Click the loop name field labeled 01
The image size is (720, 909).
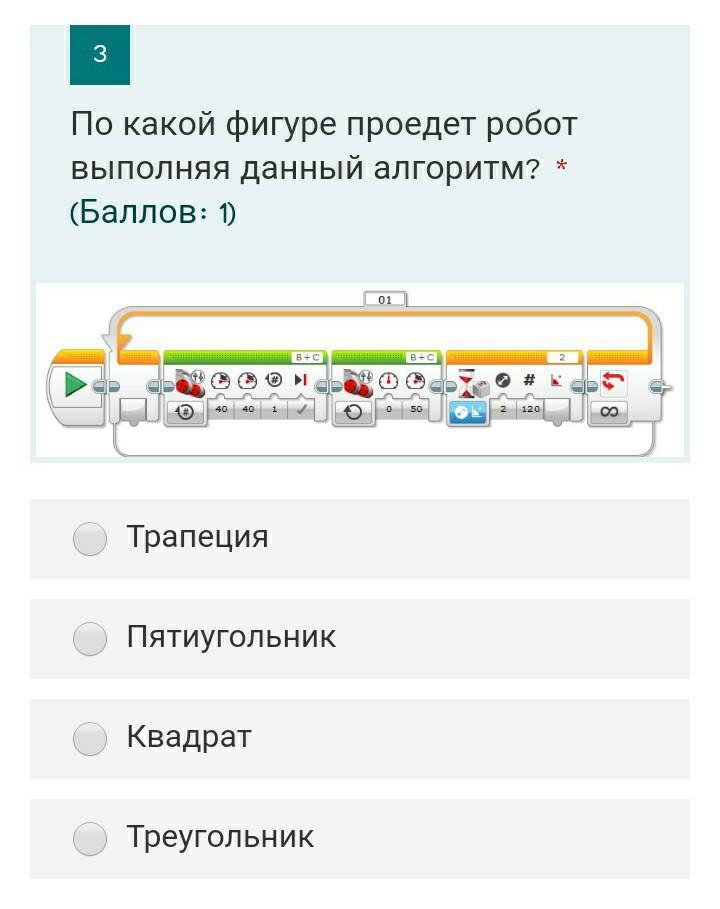(385, 299)
